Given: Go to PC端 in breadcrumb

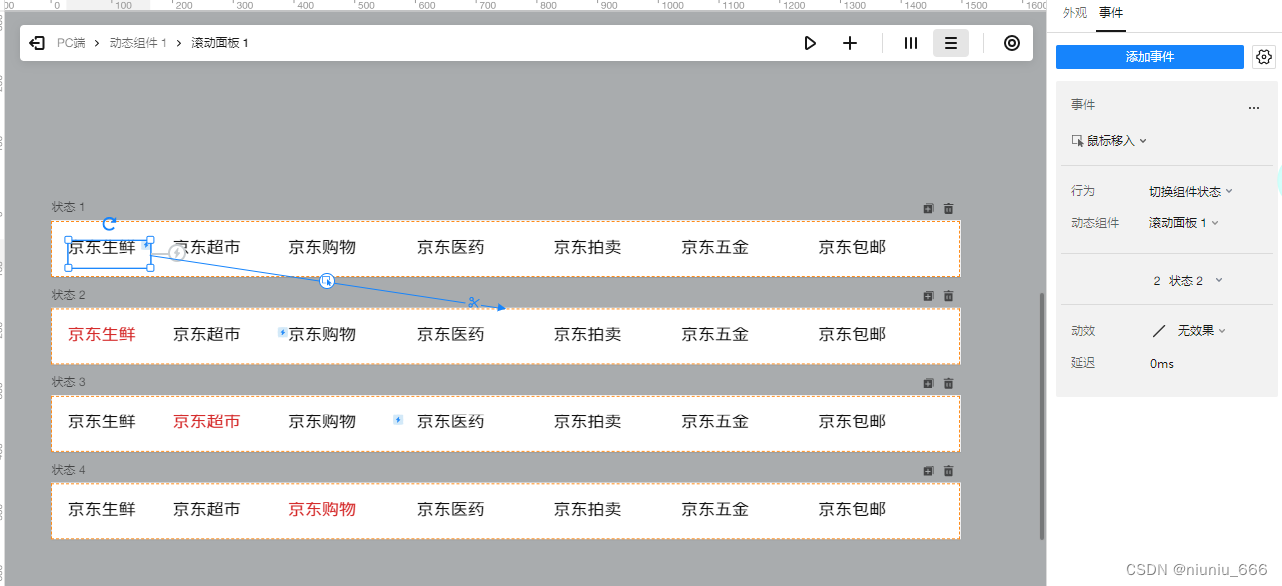Looking at the screenshot, I should (x=71, y=43).
